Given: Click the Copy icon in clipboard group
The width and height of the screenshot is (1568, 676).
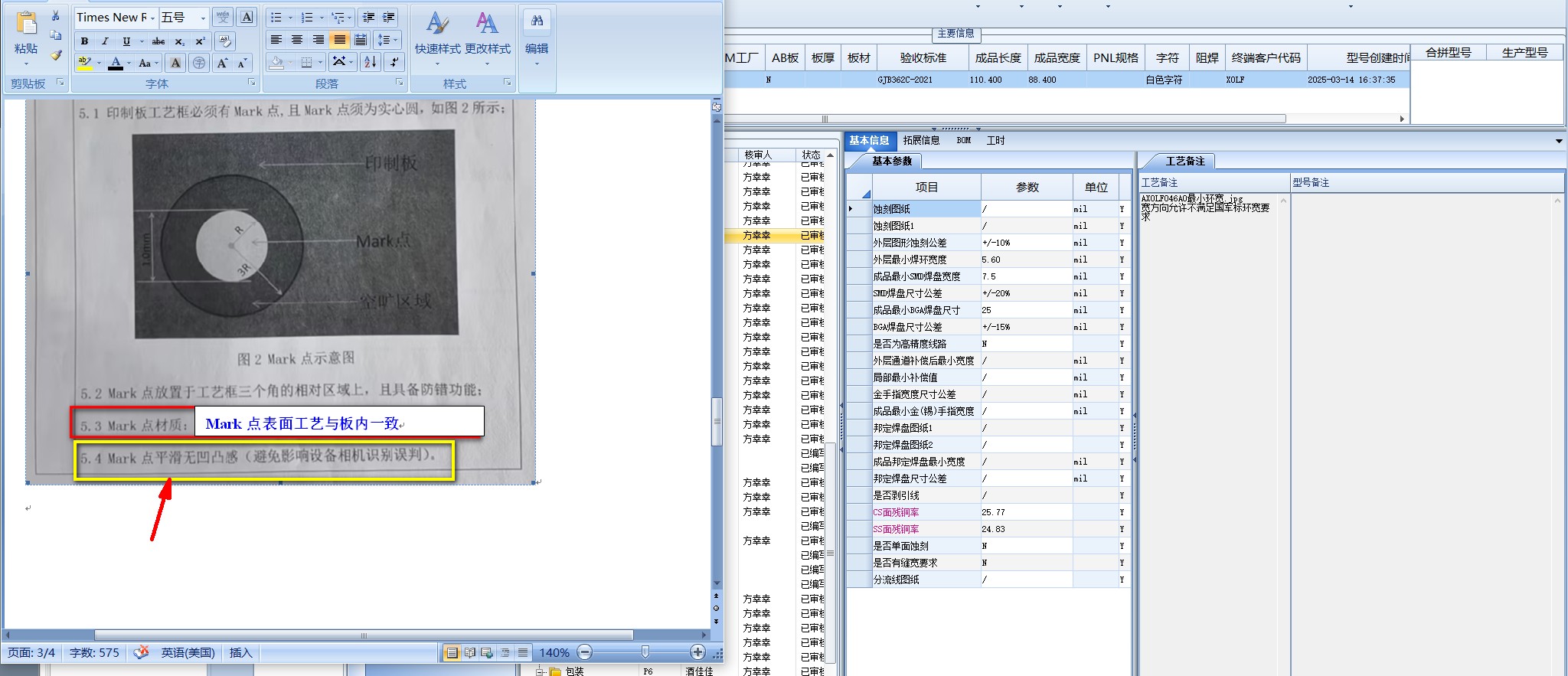Looking at the screenshot, I should 55,35.
